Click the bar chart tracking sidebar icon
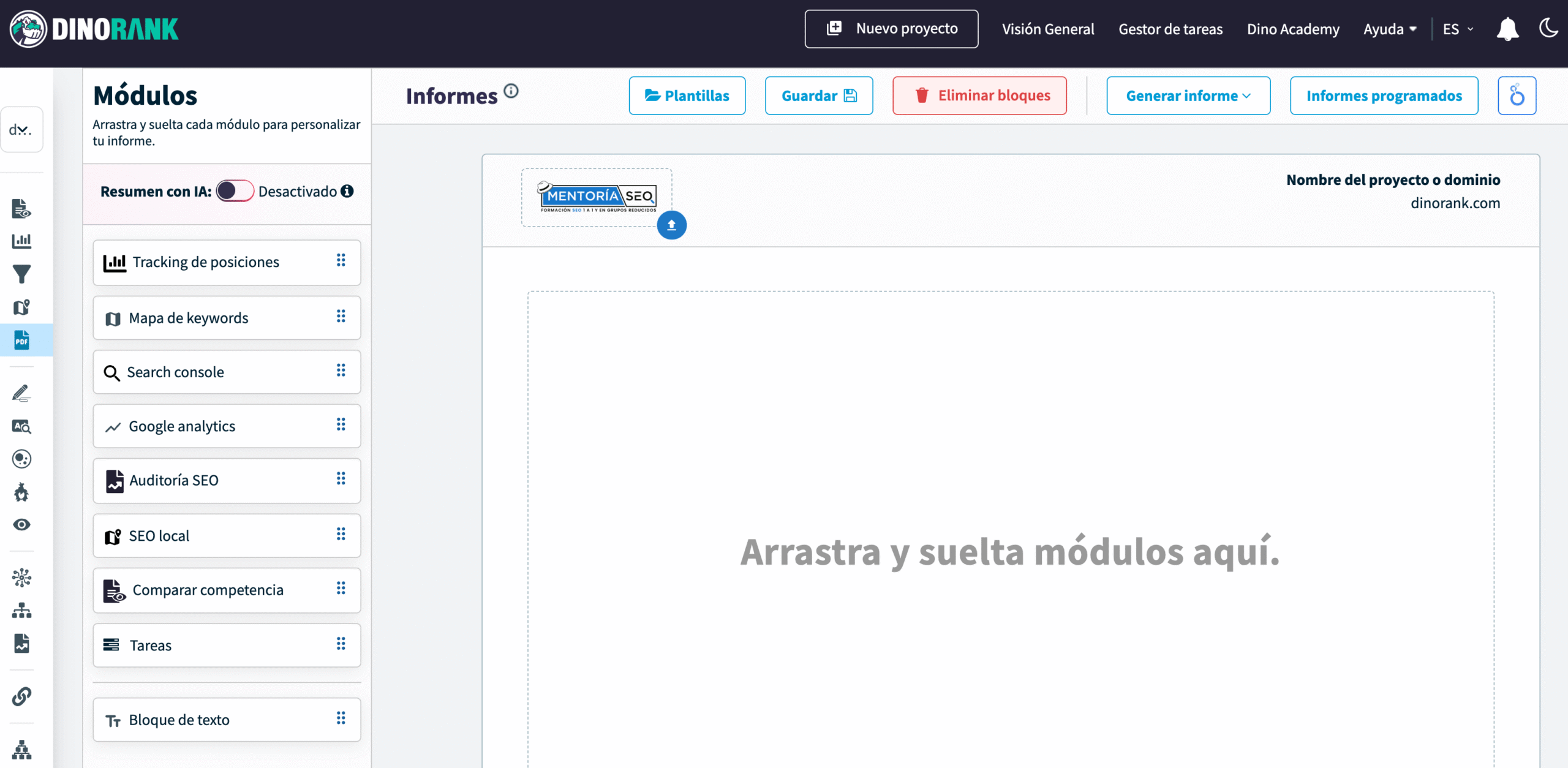1568x768 pixels. [22, 241]
